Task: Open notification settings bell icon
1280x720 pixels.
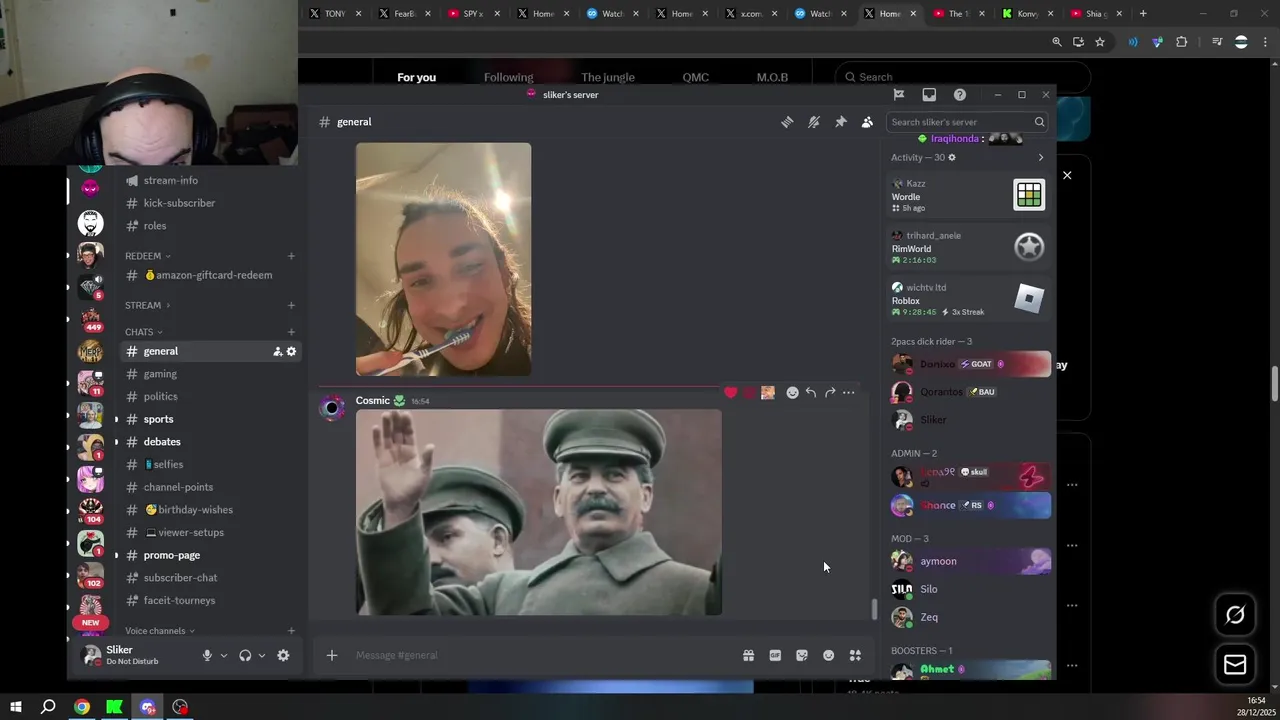Action: coord(814,122)
